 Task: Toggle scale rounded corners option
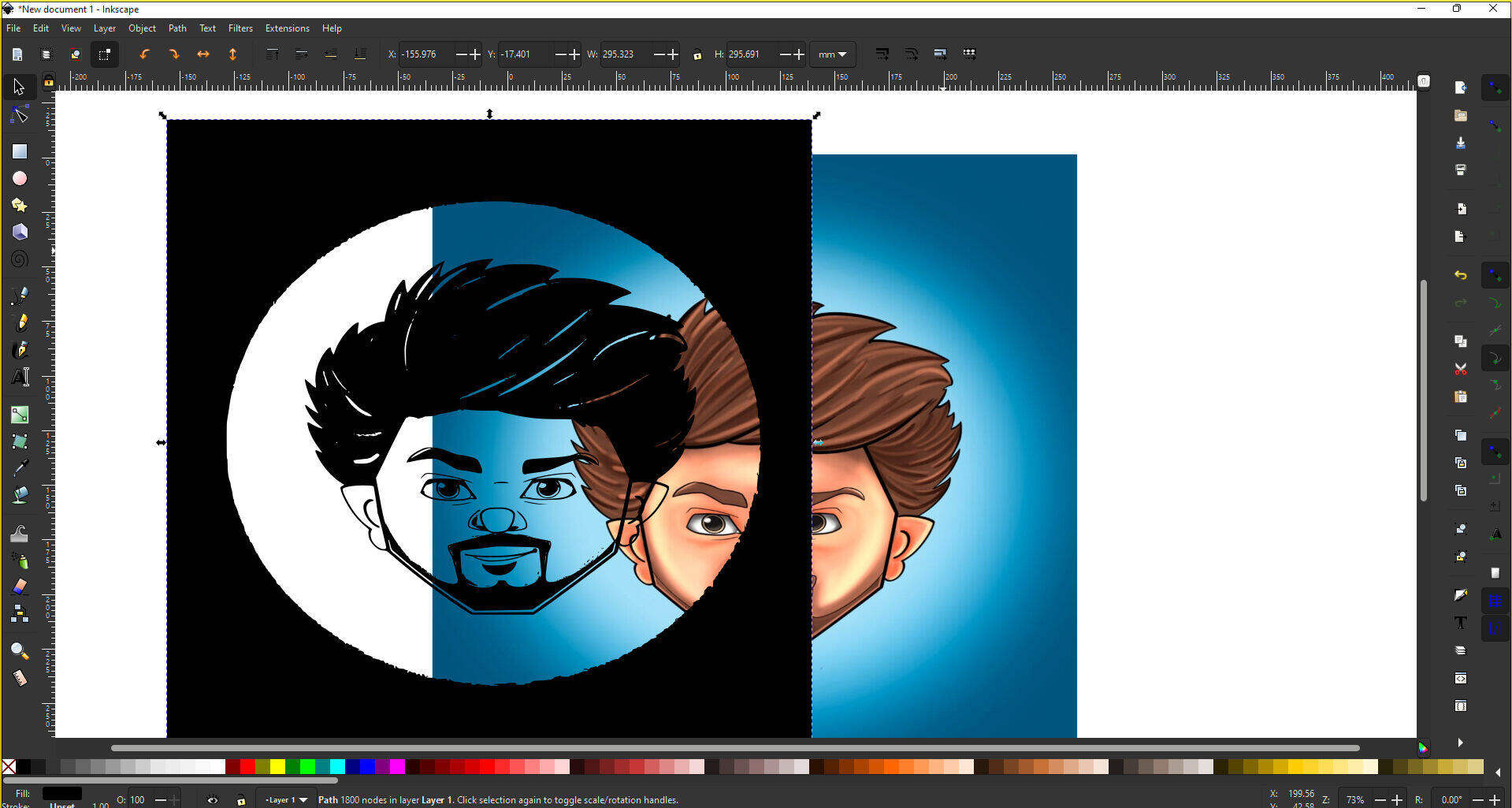tap(912, 54)
